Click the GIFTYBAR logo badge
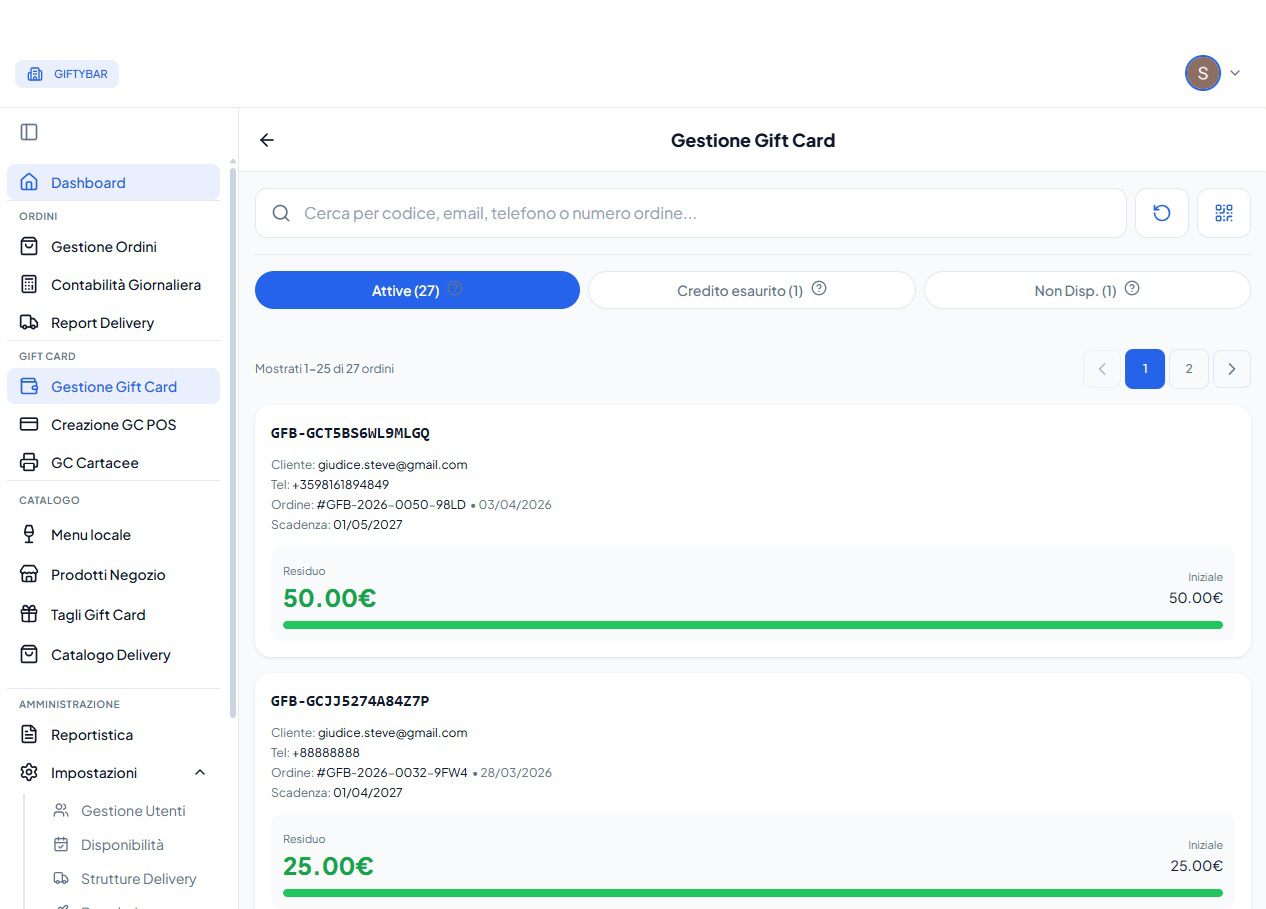Image resolution: width=1266 pixels, height=909 pixels. [67, 74]
